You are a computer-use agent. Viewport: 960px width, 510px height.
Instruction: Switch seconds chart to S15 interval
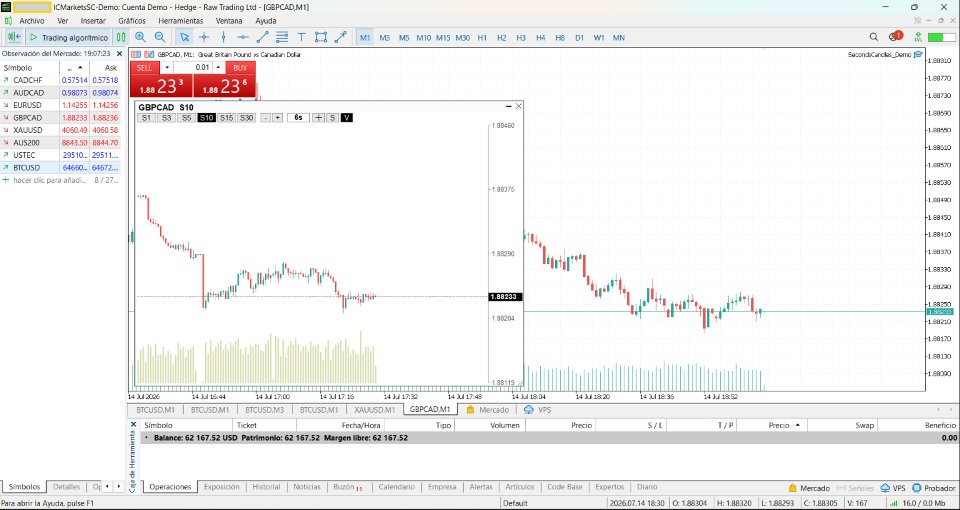click(x=227, y=118)
